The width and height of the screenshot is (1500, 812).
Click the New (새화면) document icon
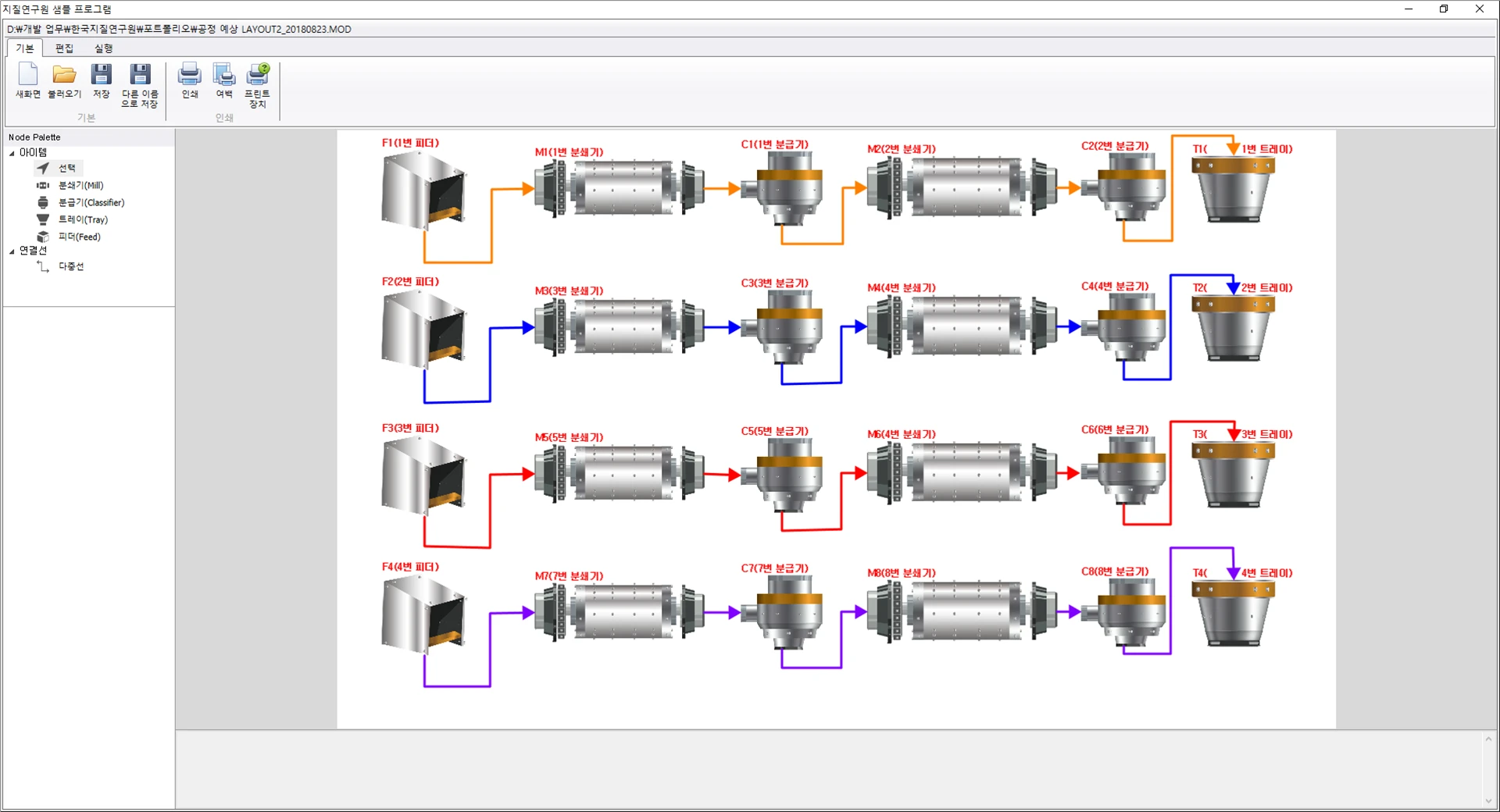[x=28, y=74]
